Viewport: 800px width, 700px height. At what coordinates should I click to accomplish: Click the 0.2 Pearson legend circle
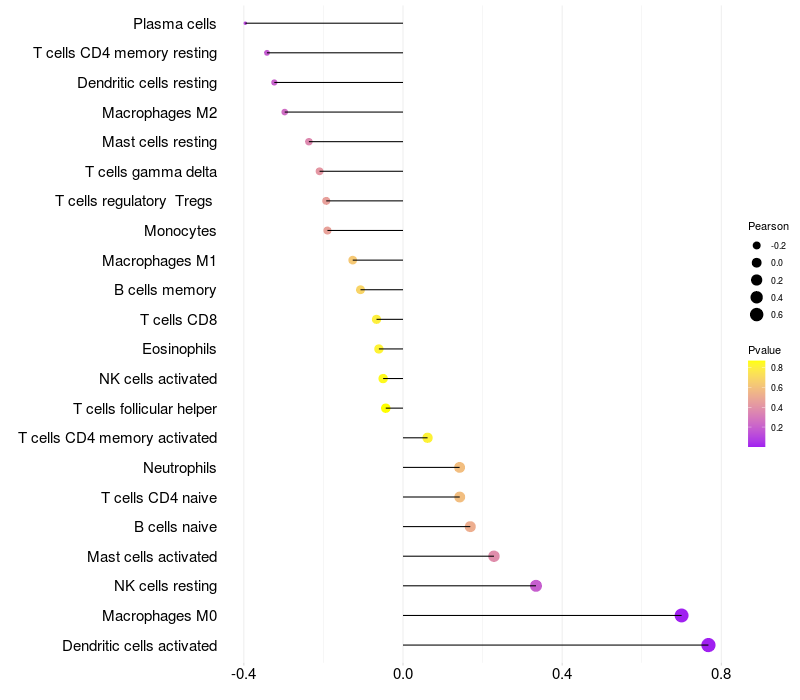(x=757, y=280)
